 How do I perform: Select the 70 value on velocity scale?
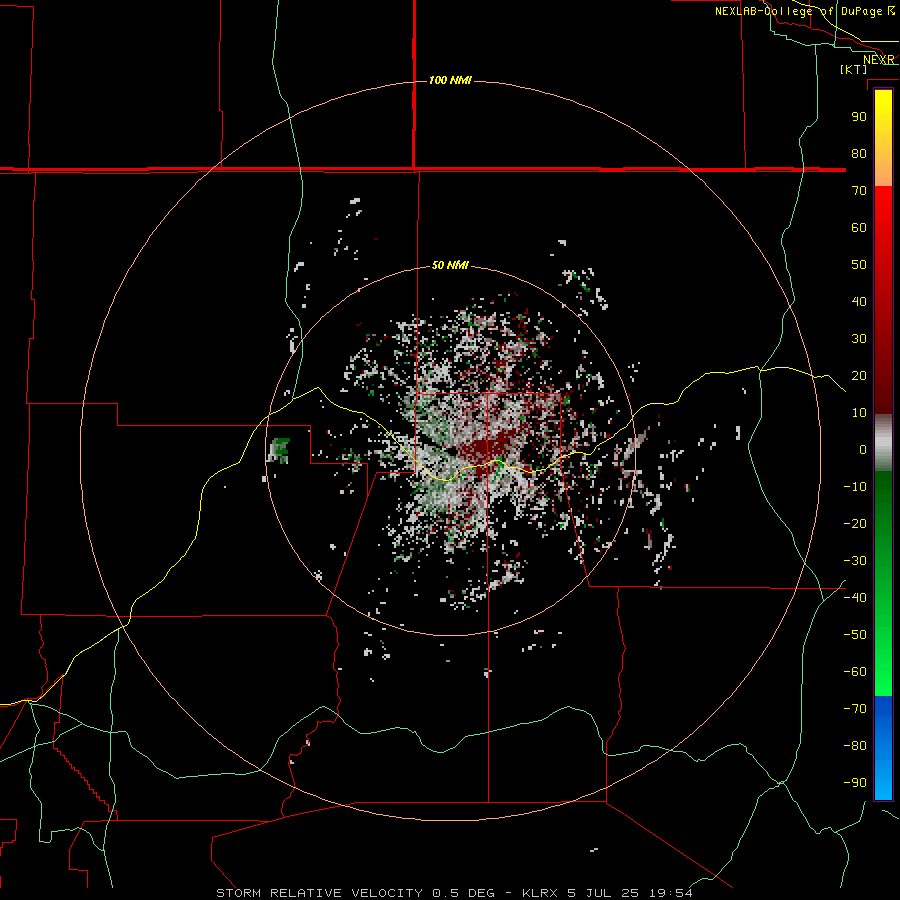859,191
